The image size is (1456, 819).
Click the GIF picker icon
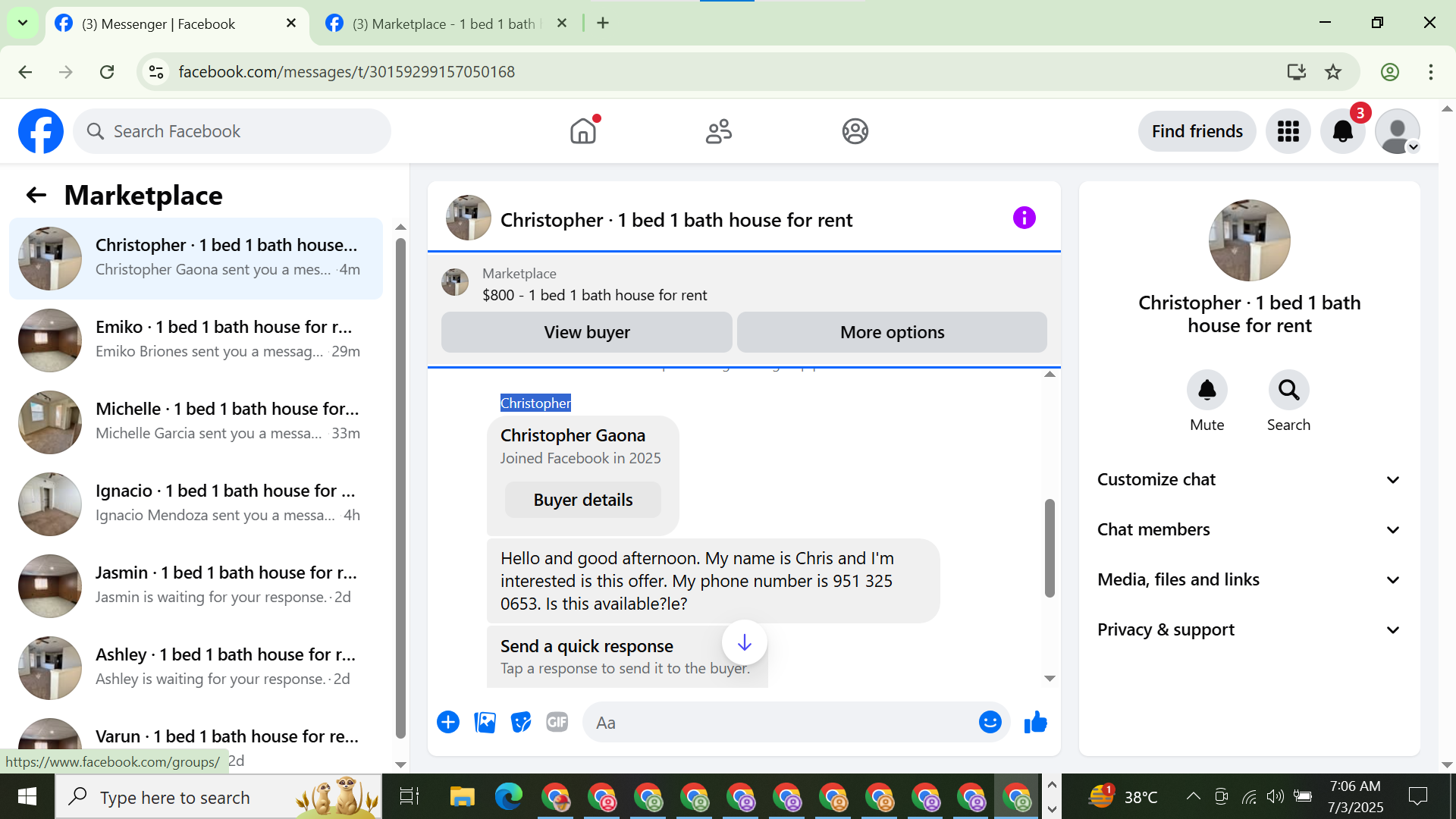(557, 723)
